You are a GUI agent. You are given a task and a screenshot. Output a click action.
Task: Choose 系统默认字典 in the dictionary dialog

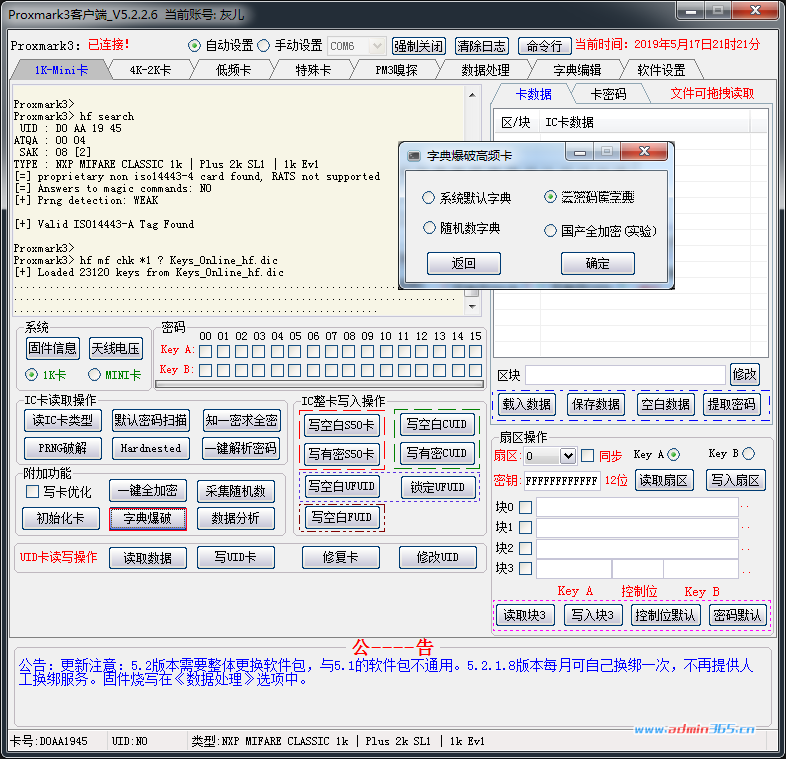[x=467, y=198]
